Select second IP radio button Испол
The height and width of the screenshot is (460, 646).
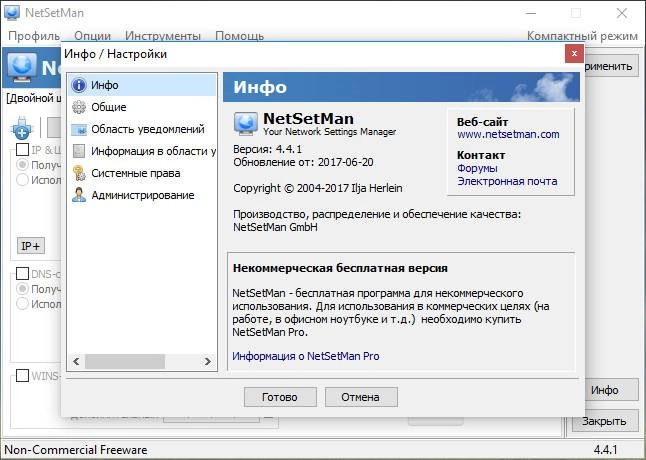(22, 180)
